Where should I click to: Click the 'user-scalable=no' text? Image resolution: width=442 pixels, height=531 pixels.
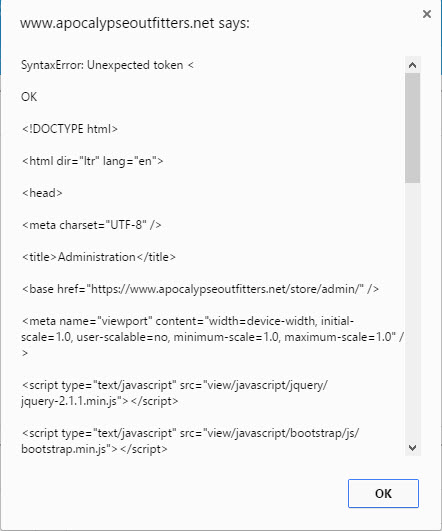(x=122, y=337)
